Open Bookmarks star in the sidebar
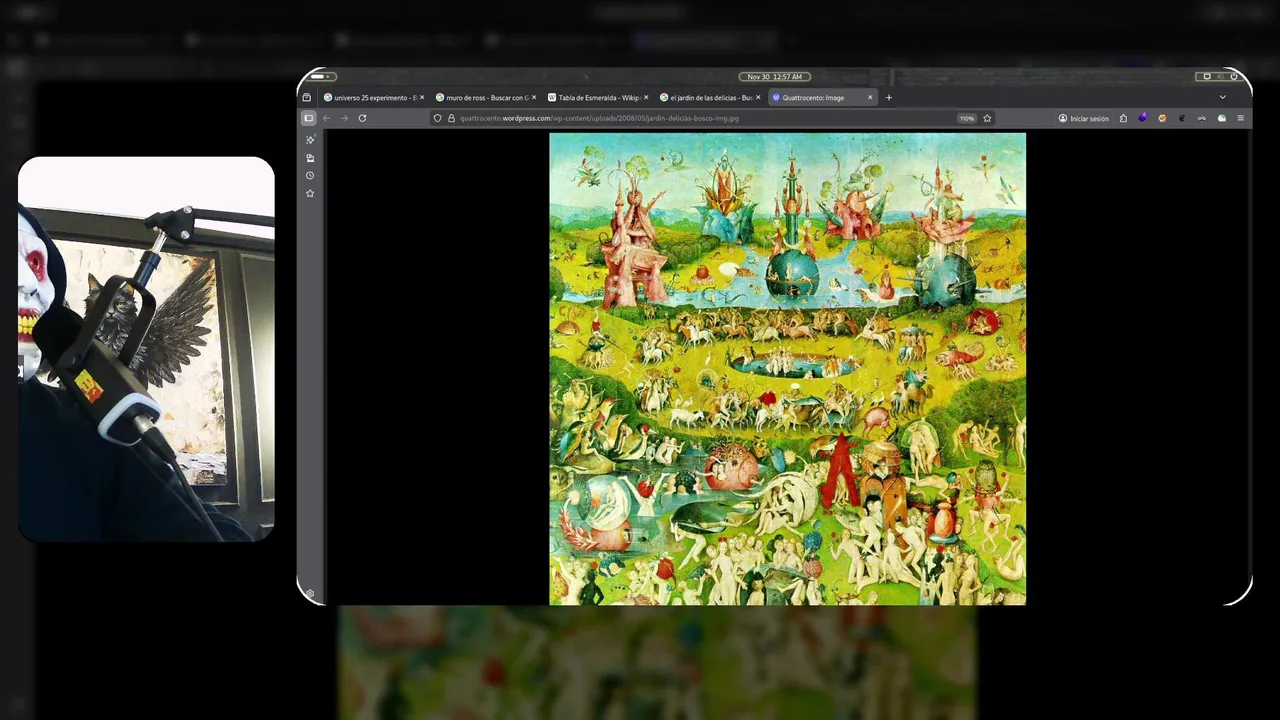The image size is (1280, 720). click(x=310, y=193)
